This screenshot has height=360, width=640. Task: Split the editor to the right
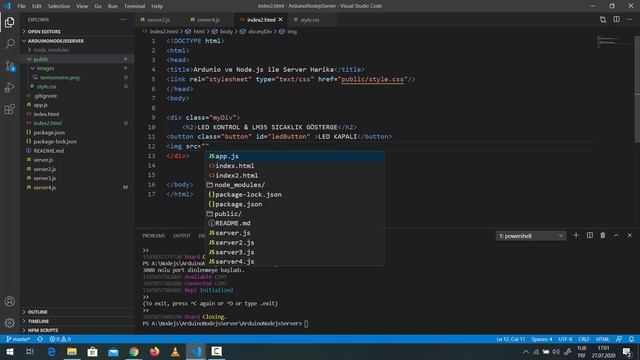coord(616,20)
